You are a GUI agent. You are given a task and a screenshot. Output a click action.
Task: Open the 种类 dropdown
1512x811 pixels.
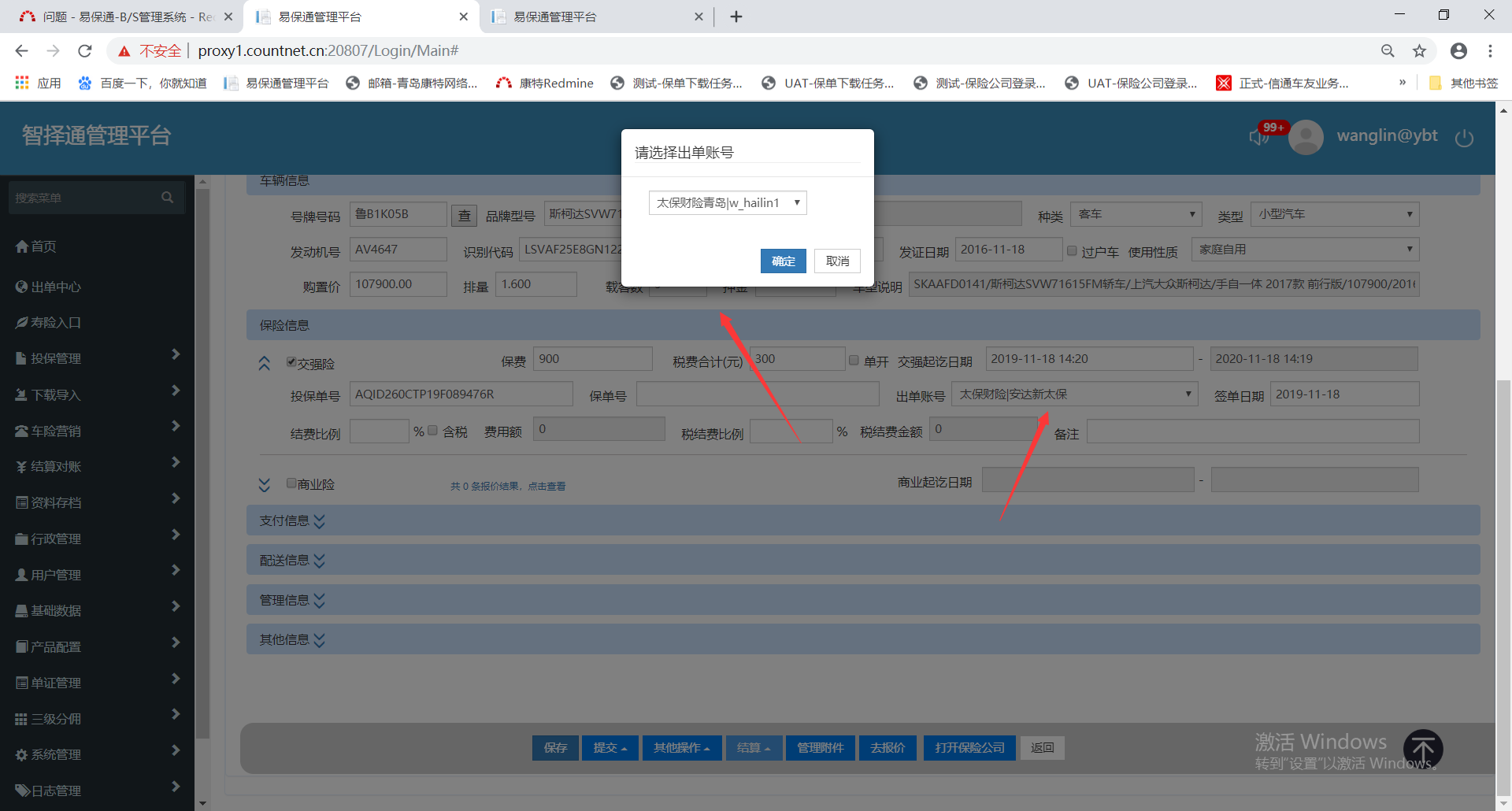[1136, 214]
